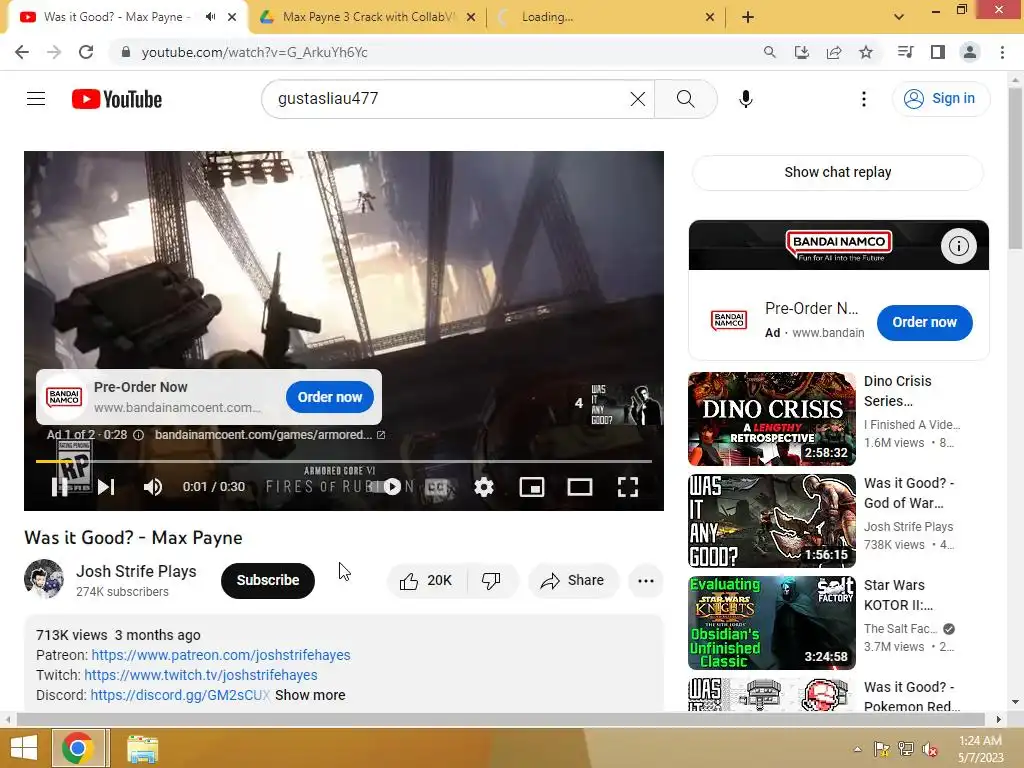Reload the current page
Image resolution: width=1024 pixels, height=768 pixels.
coord(86,52)
